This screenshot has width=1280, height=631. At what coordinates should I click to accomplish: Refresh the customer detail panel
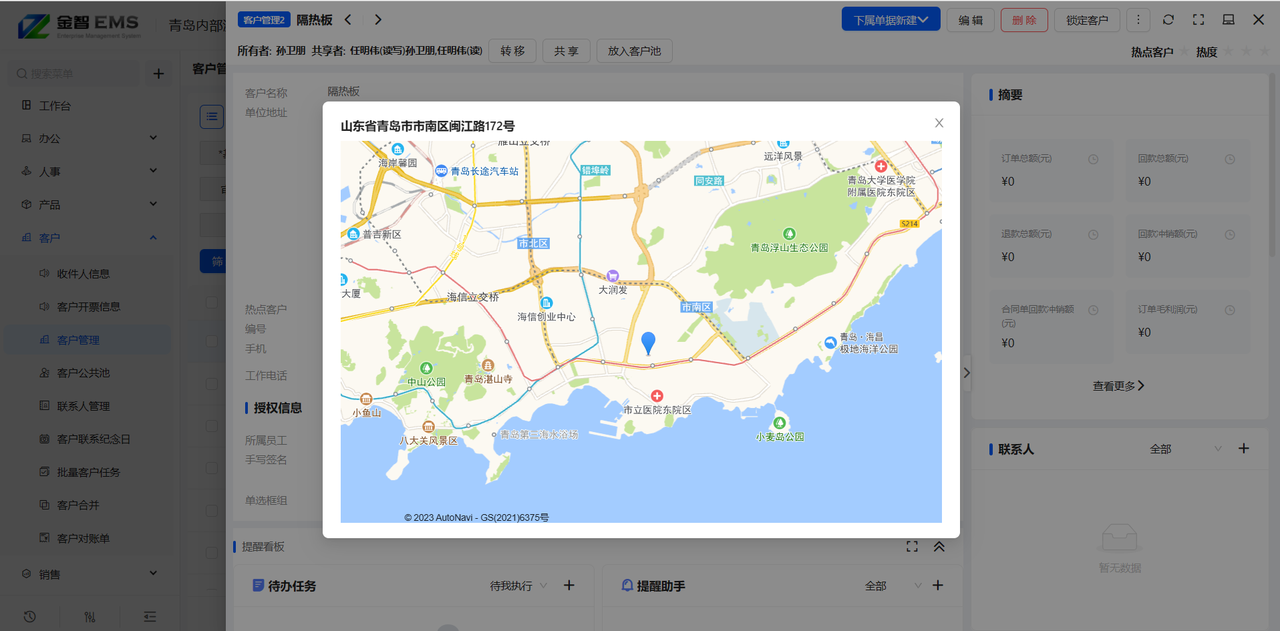pos(1168,20)
